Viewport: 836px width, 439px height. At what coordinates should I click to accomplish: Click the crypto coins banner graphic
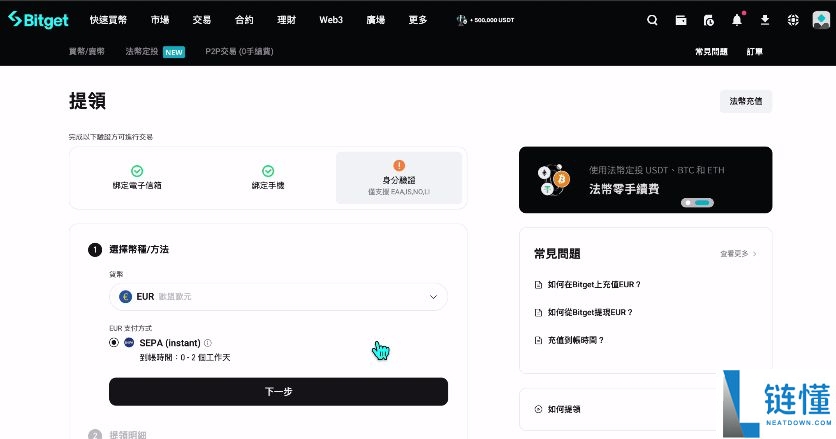tap(554, 180)
